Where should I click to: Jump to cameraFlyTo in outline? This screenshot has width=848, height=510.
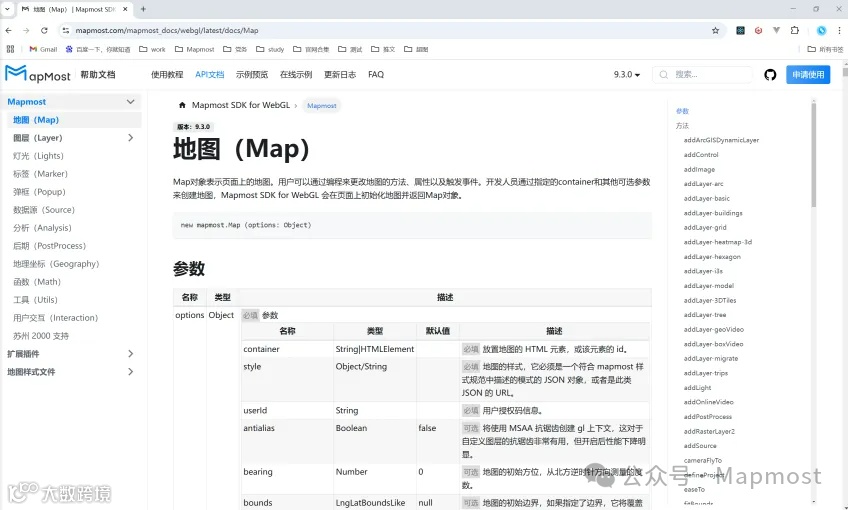point(703,460)
